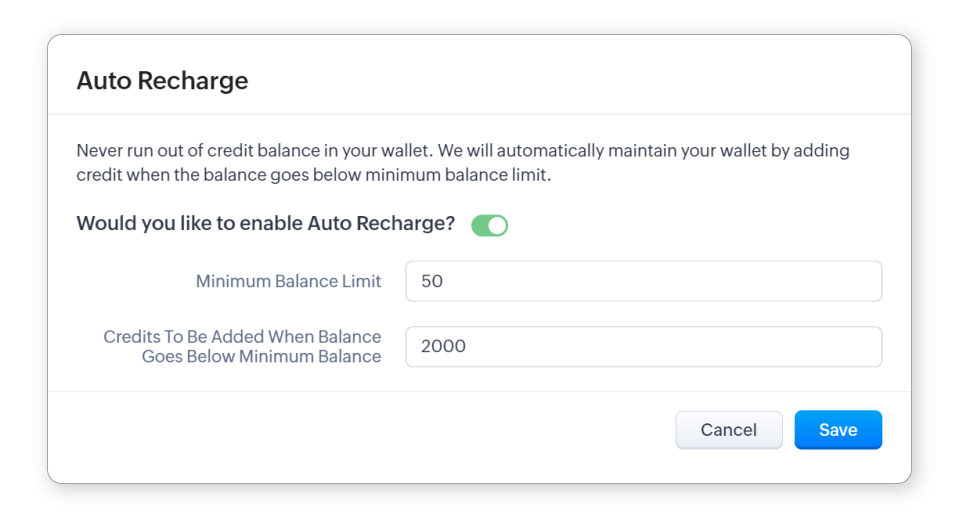Click the "Would you like to enable Auto Recharge?" label

tap(265, 224)
